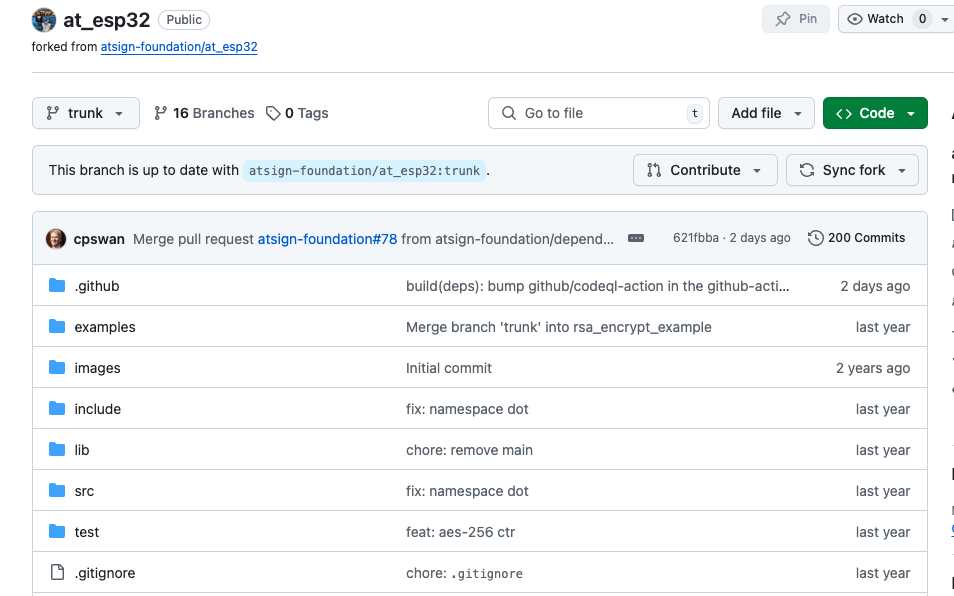Open commit 'build(deps): bump github/codeql-action'

coord(597,286)
